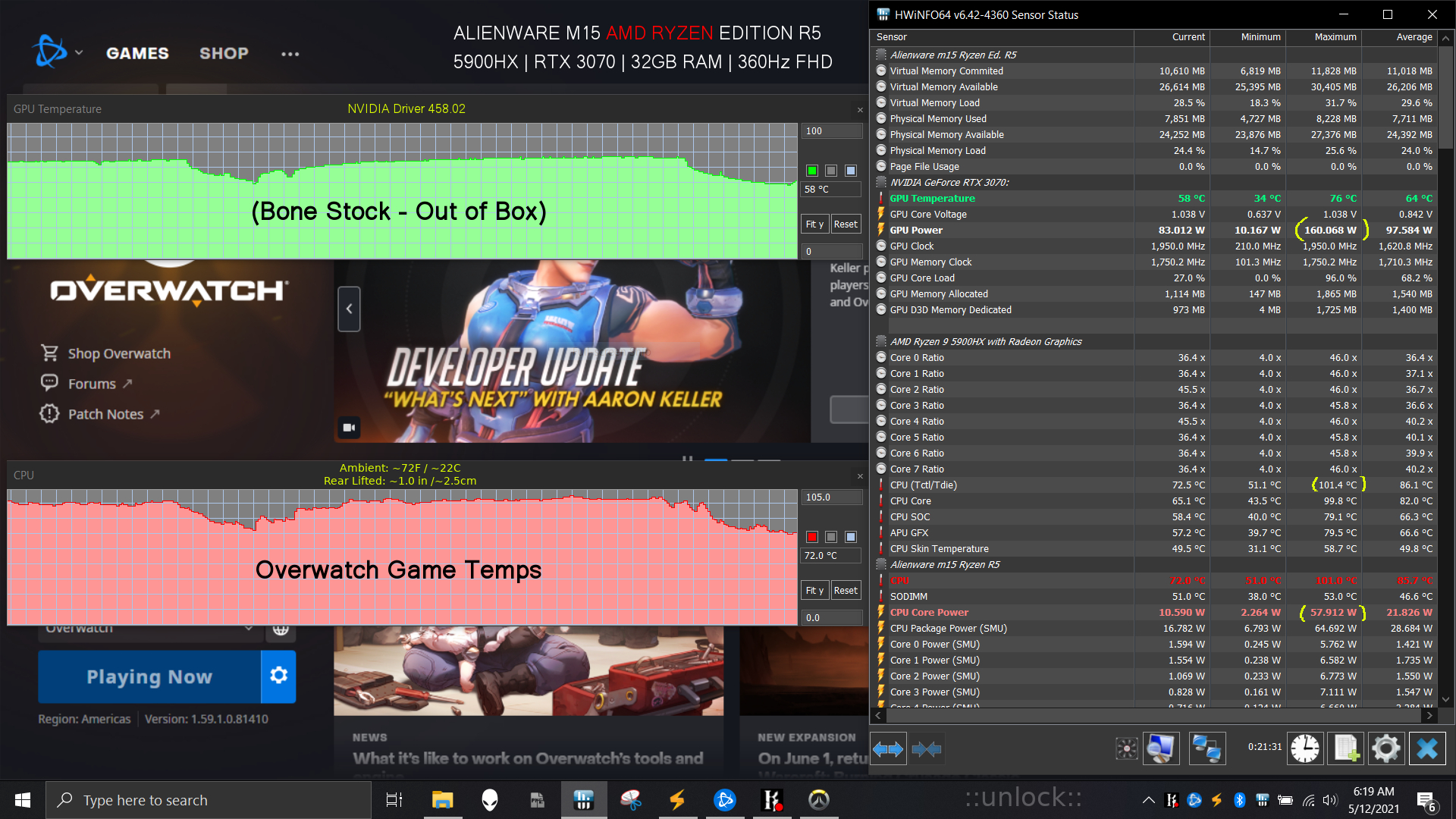Toggle the rightmost blue square in CPU graph
The height and width of the screenshot is (819, 1456).
coord(851,537)
